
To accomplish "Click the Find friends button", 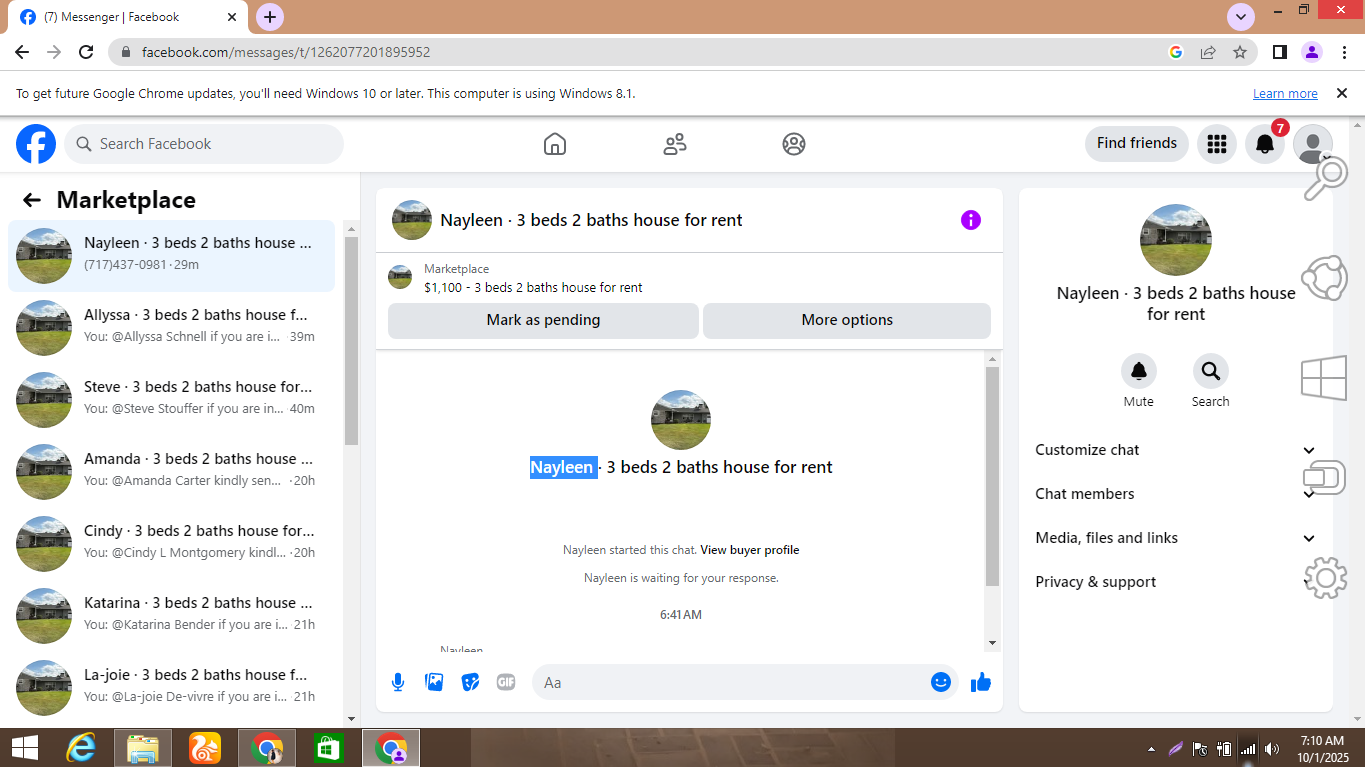I will [1137, 144].
